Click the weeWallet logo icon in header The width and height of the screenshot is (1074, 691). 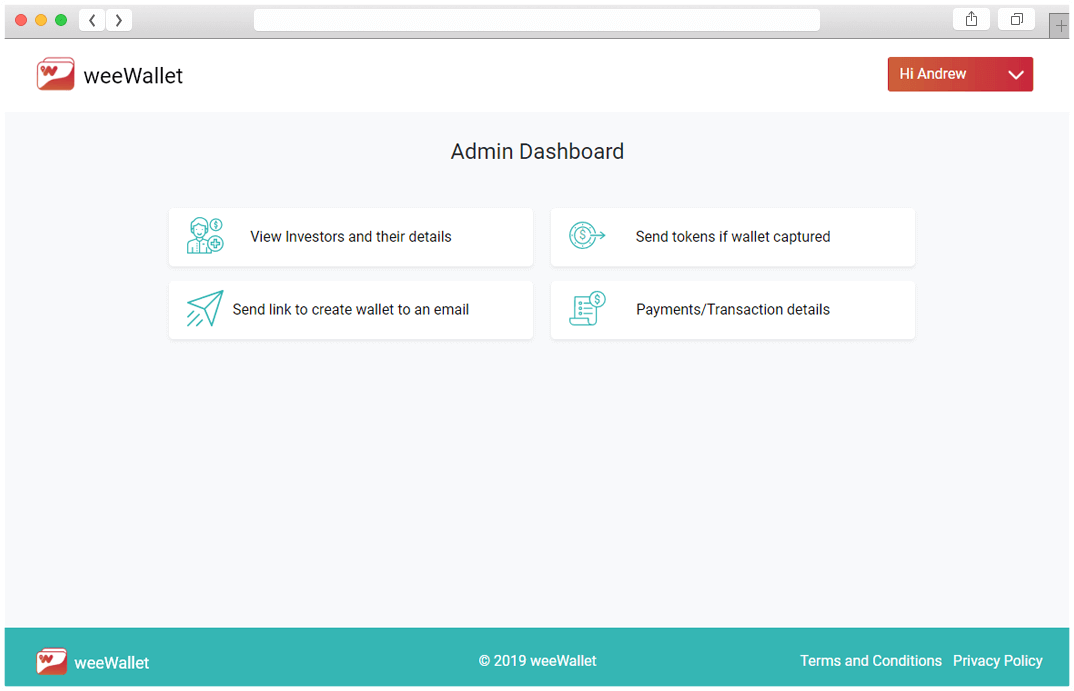coord(56,75)
